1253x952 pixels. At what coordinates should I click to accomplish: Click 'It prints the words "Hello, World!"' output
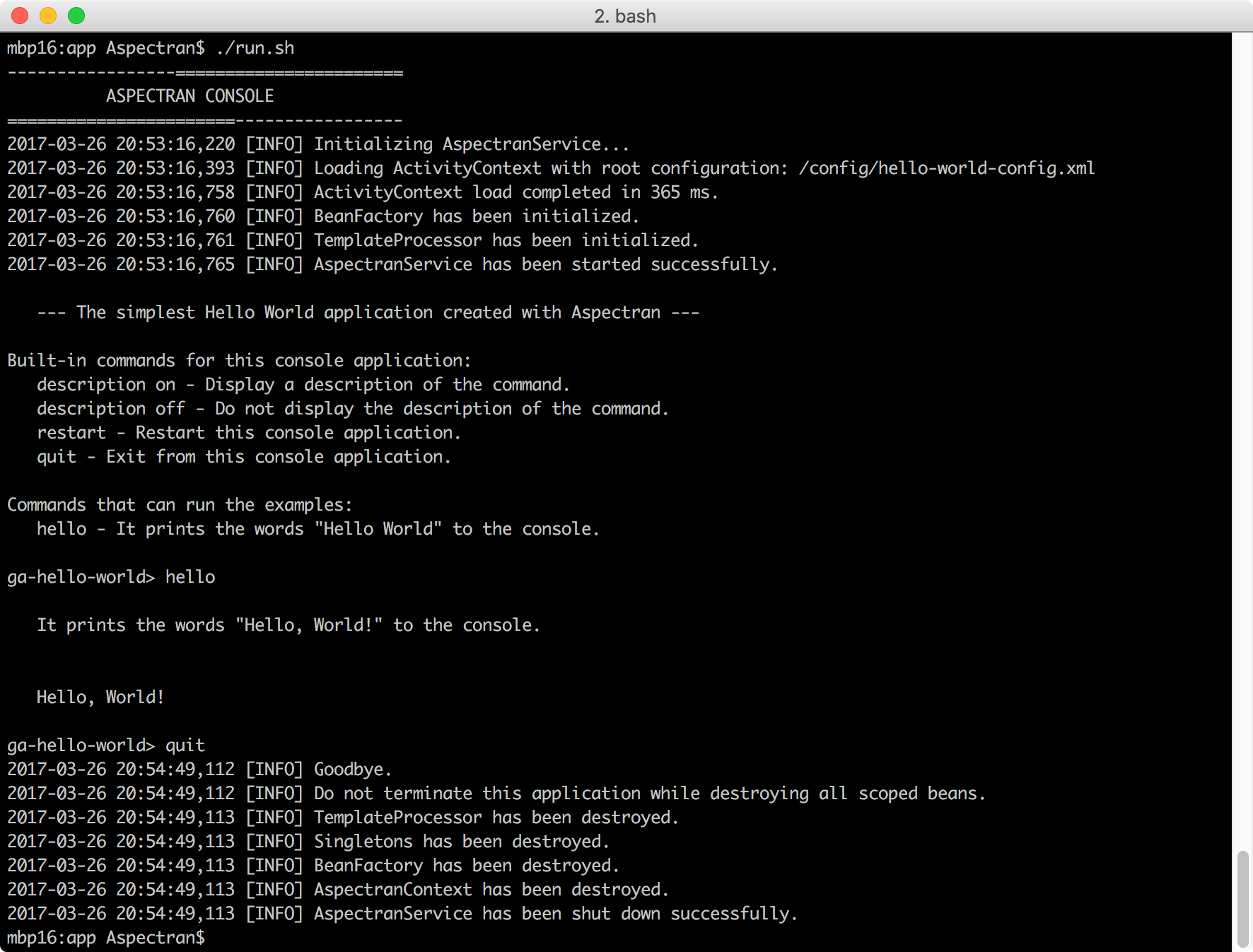click(289, 625)
